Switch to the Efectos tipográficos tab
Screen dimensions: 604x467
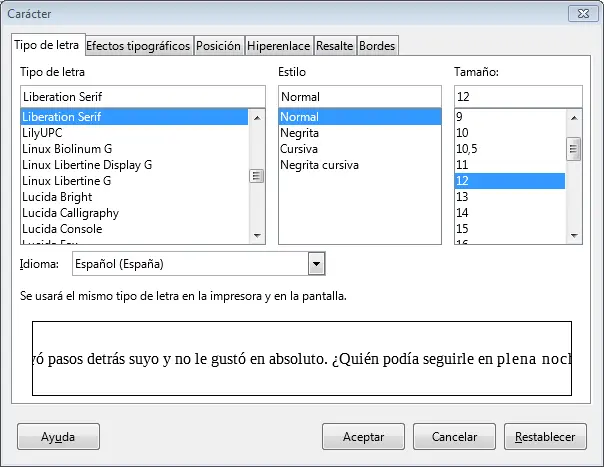coord(138,46)
